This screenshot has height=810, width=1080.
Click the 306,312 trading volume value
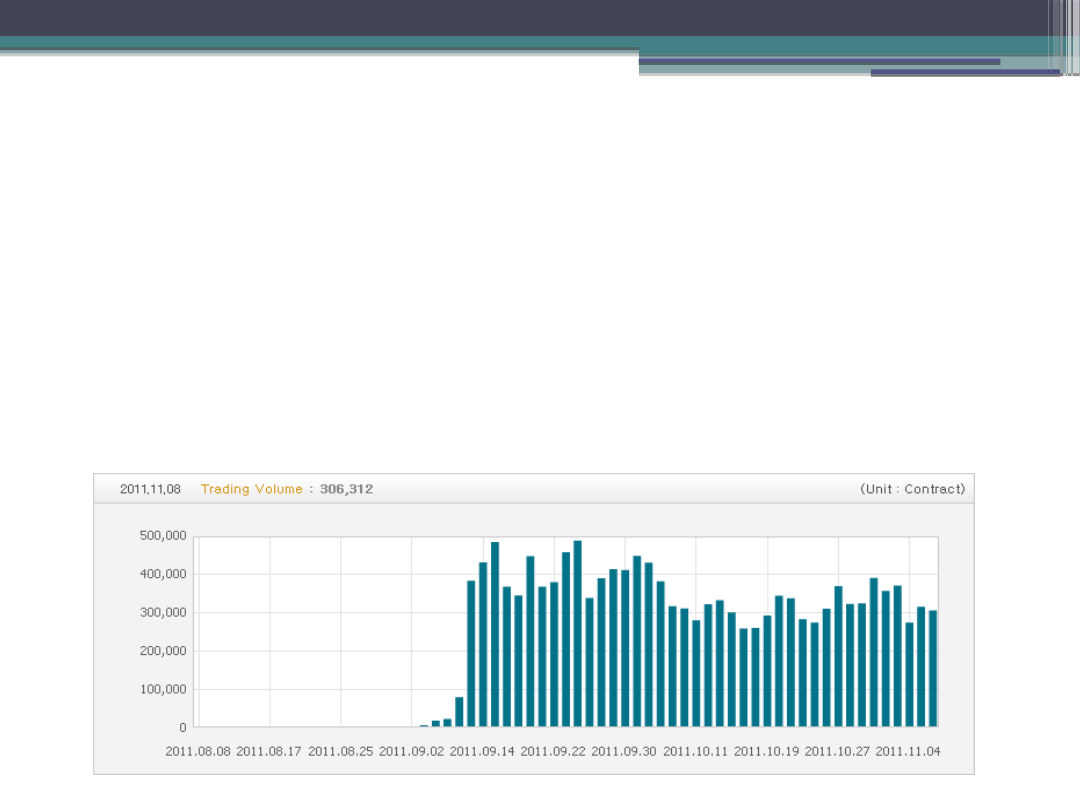pos(346,489)
